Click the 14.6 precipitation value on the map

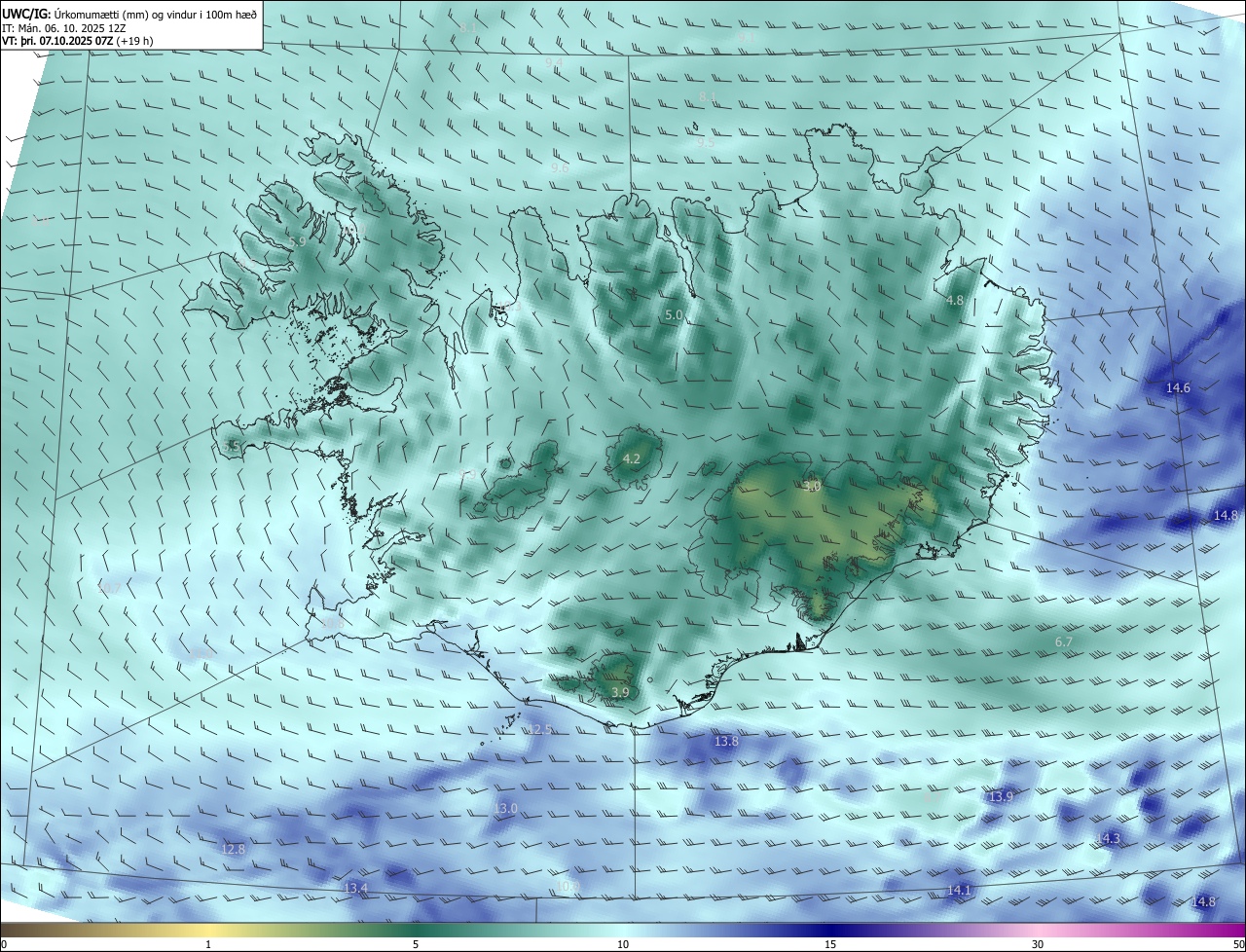pyautogui.click(x=1178, y=387)
